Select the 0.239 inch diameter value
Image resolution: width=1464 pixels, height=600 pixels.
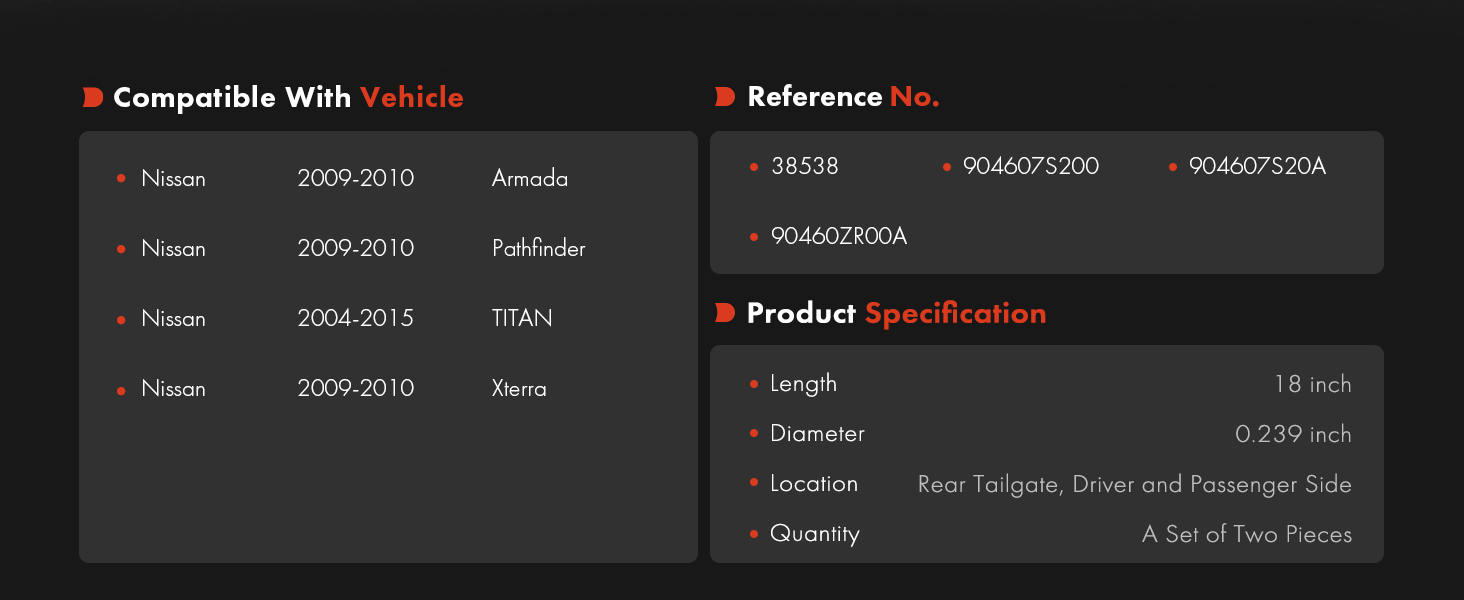(1294, 434)
